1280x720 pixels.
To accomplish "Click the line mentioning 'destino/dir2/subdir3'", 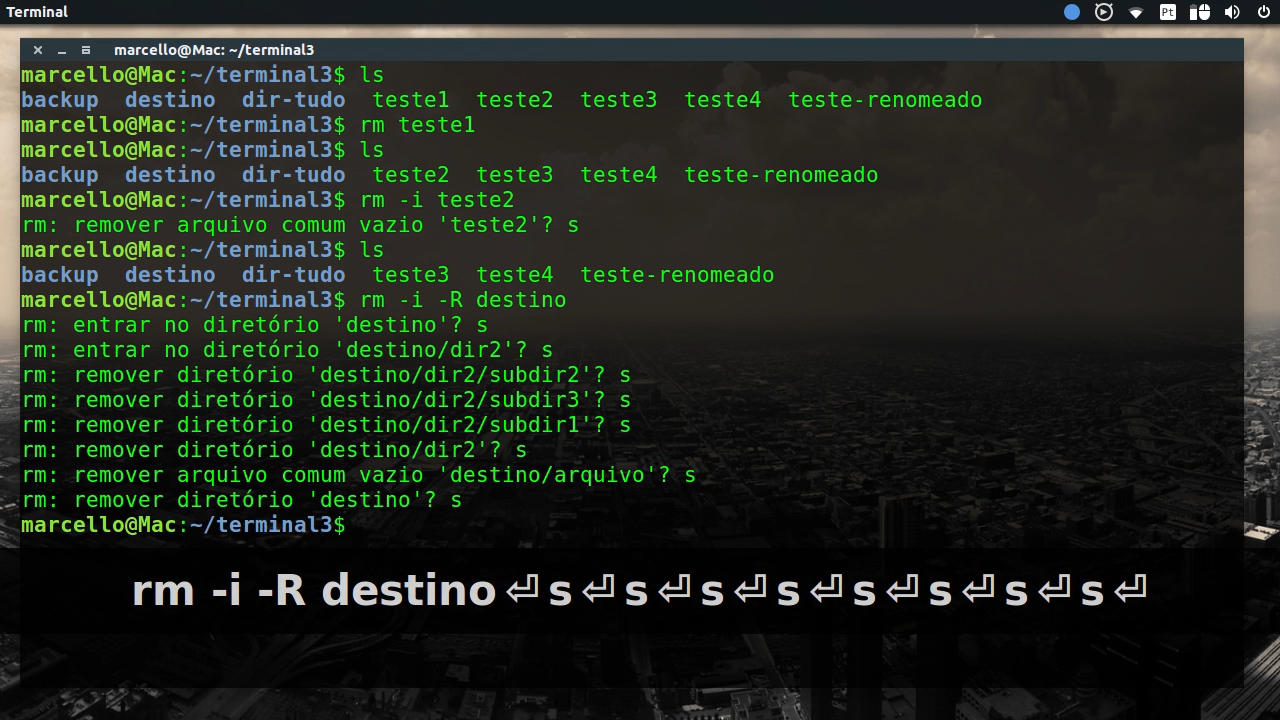I will (x=326, y=400).
